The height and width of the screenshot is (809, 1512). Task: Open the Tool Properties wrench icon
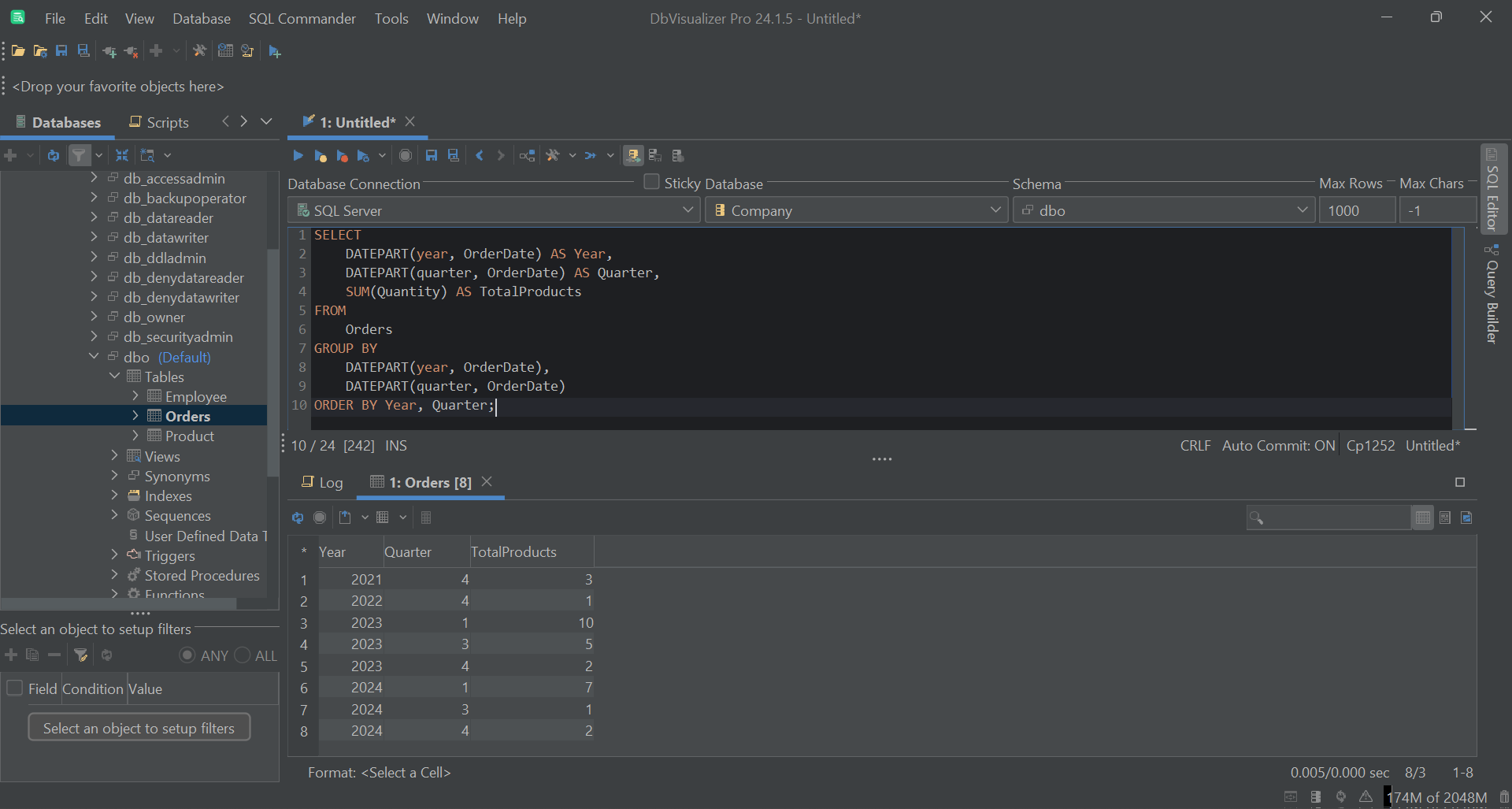click(x=199, y=50)
